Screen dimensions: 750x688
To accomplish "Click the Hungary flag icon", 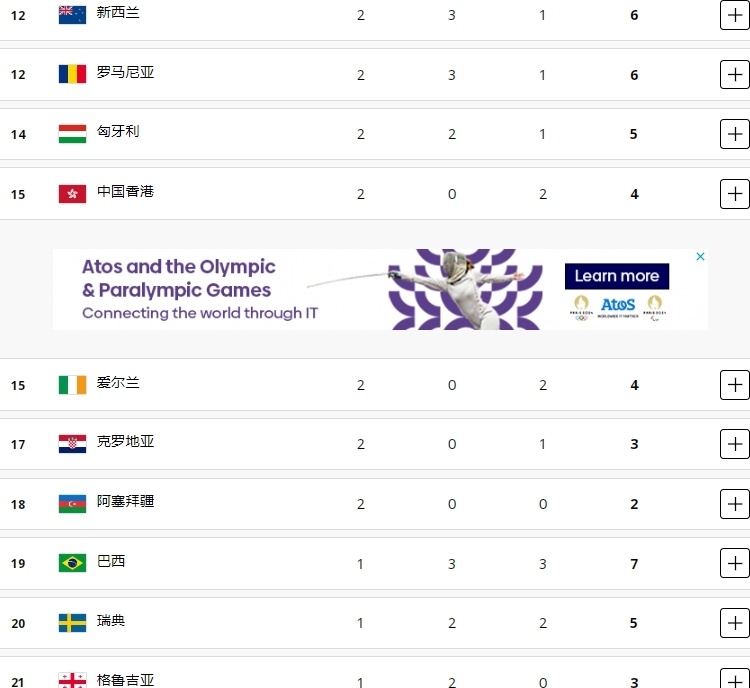I will 72,134.
